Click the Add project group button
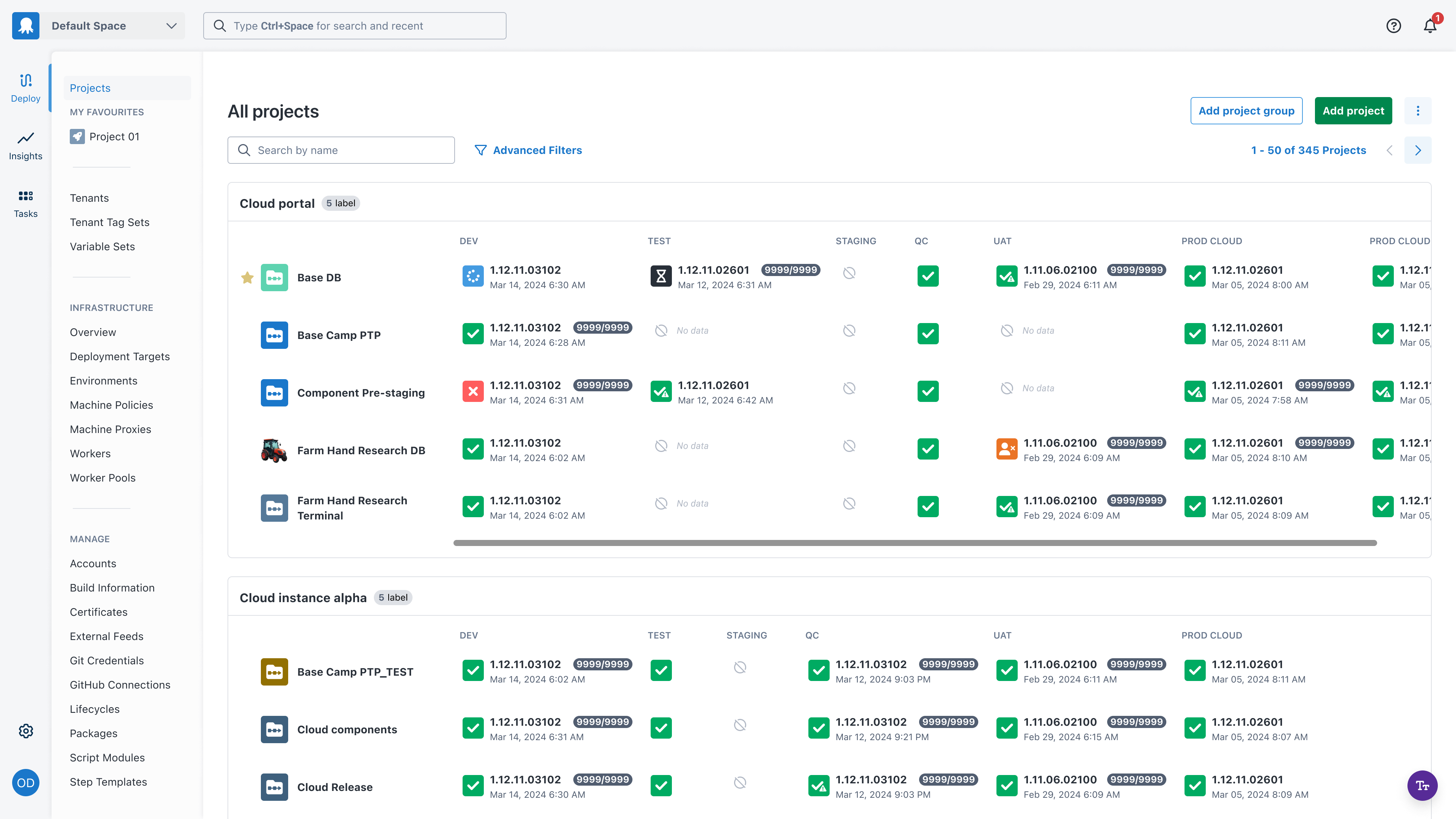This screenshot has width=1456, height=819. [x=1246, y=111]
